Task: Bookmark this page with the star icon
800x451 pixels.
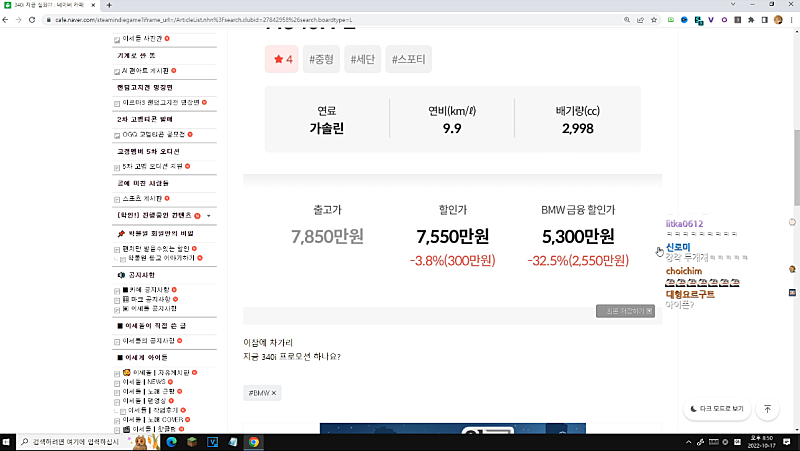Action: tap(654, 20)
